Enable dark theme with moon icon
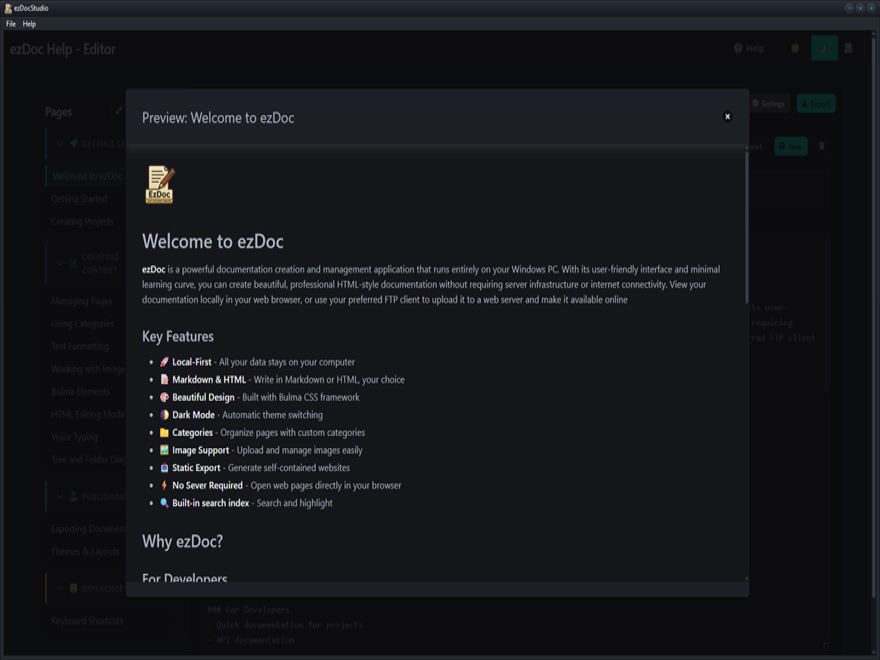880x660 pixels. (824, 48)
